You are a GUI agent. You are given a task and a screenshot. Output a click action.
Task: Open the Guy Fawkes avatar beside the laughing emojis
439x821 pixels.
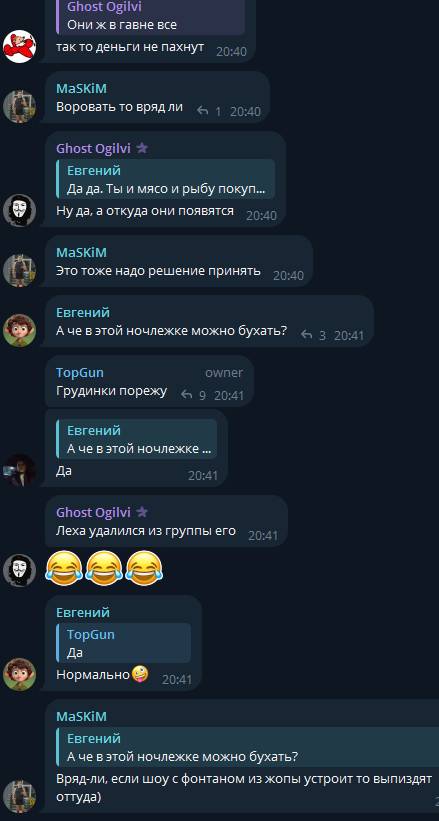(x=19, y=570)
